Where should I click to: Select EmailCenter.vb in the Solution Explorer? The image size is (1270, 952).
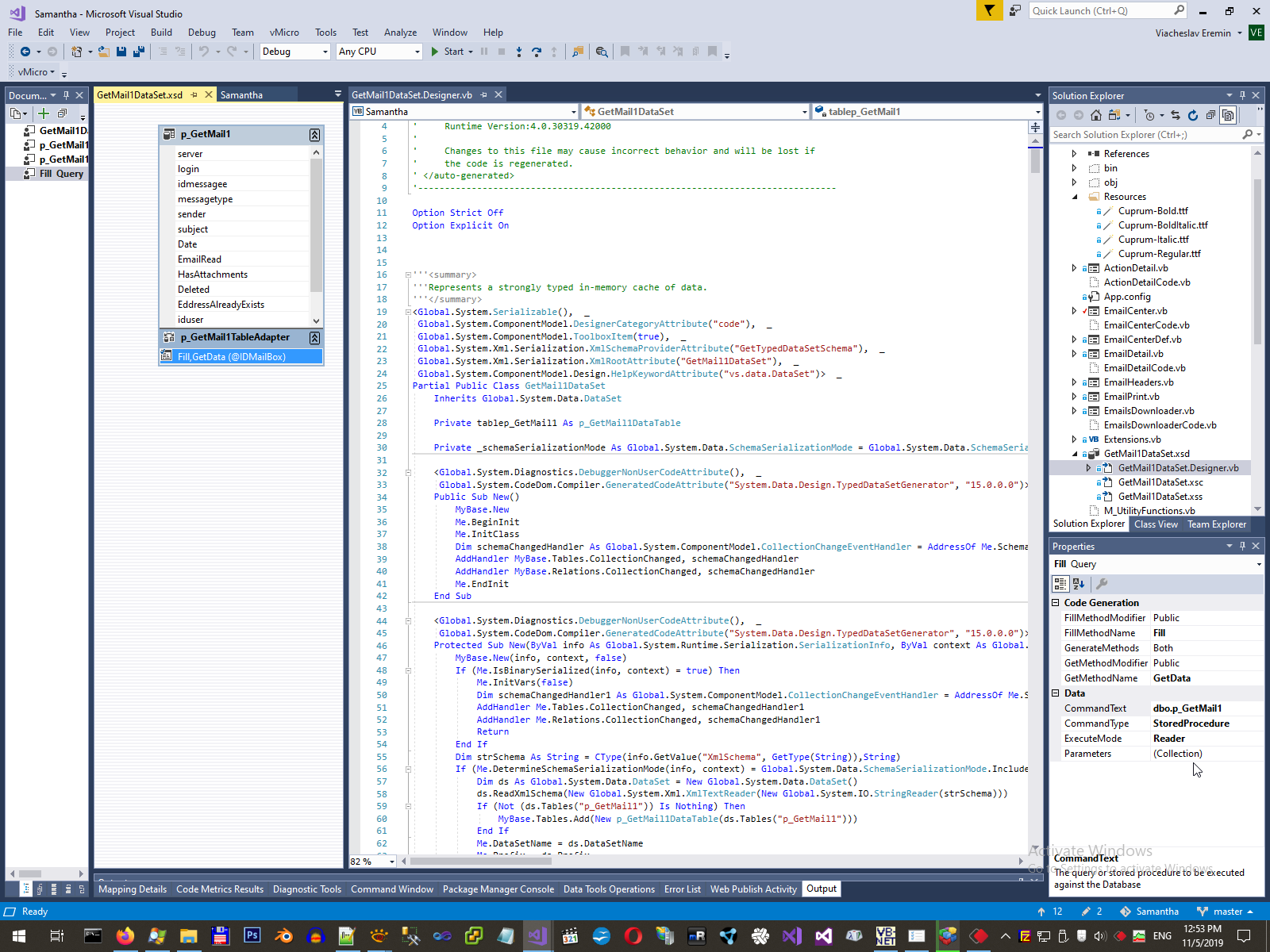[x=1135, y=311]
